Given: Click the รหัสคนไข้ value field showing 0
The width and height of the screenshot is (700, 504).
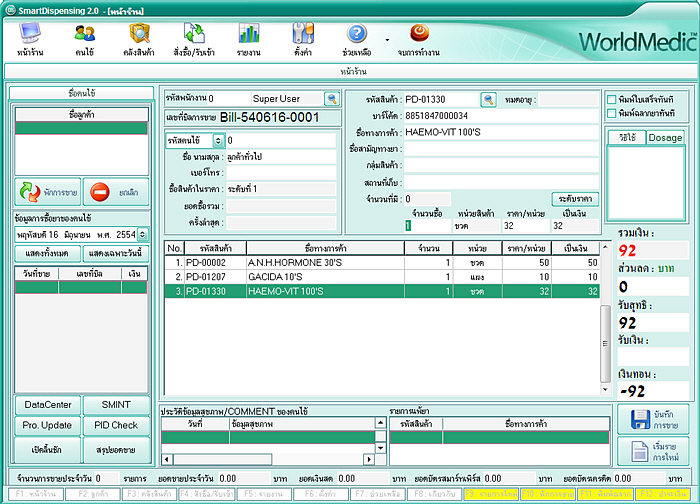Looking at the screenshot, I should 281,141.
